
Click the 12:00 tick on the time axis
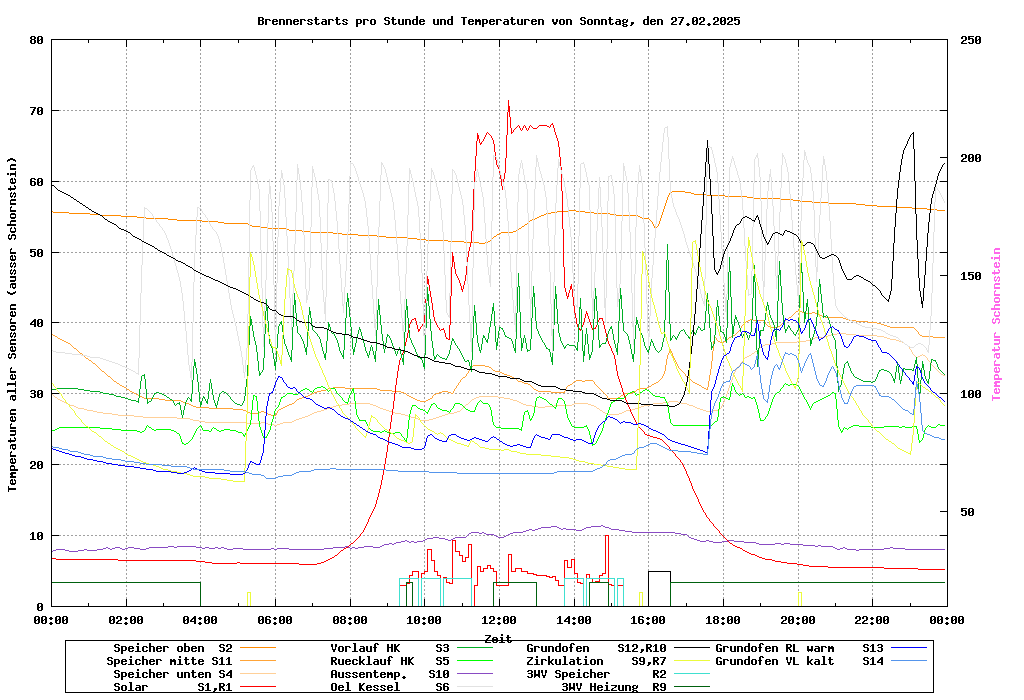pos(499,620)
